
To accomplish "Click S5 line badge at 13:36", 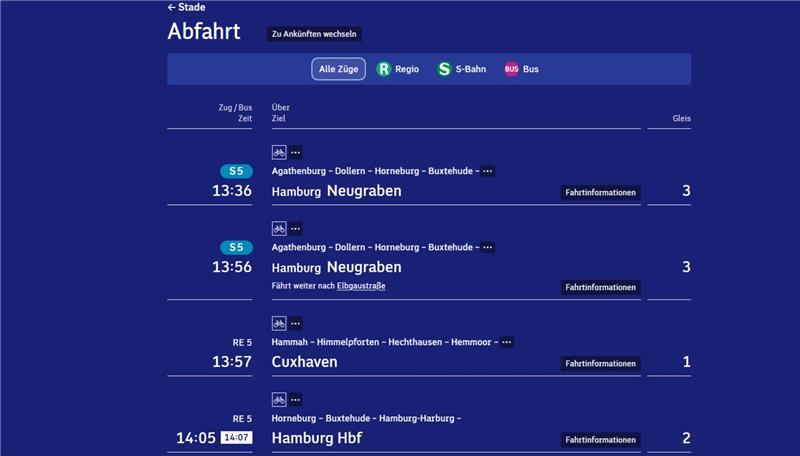I will click(x=236, y=171).
